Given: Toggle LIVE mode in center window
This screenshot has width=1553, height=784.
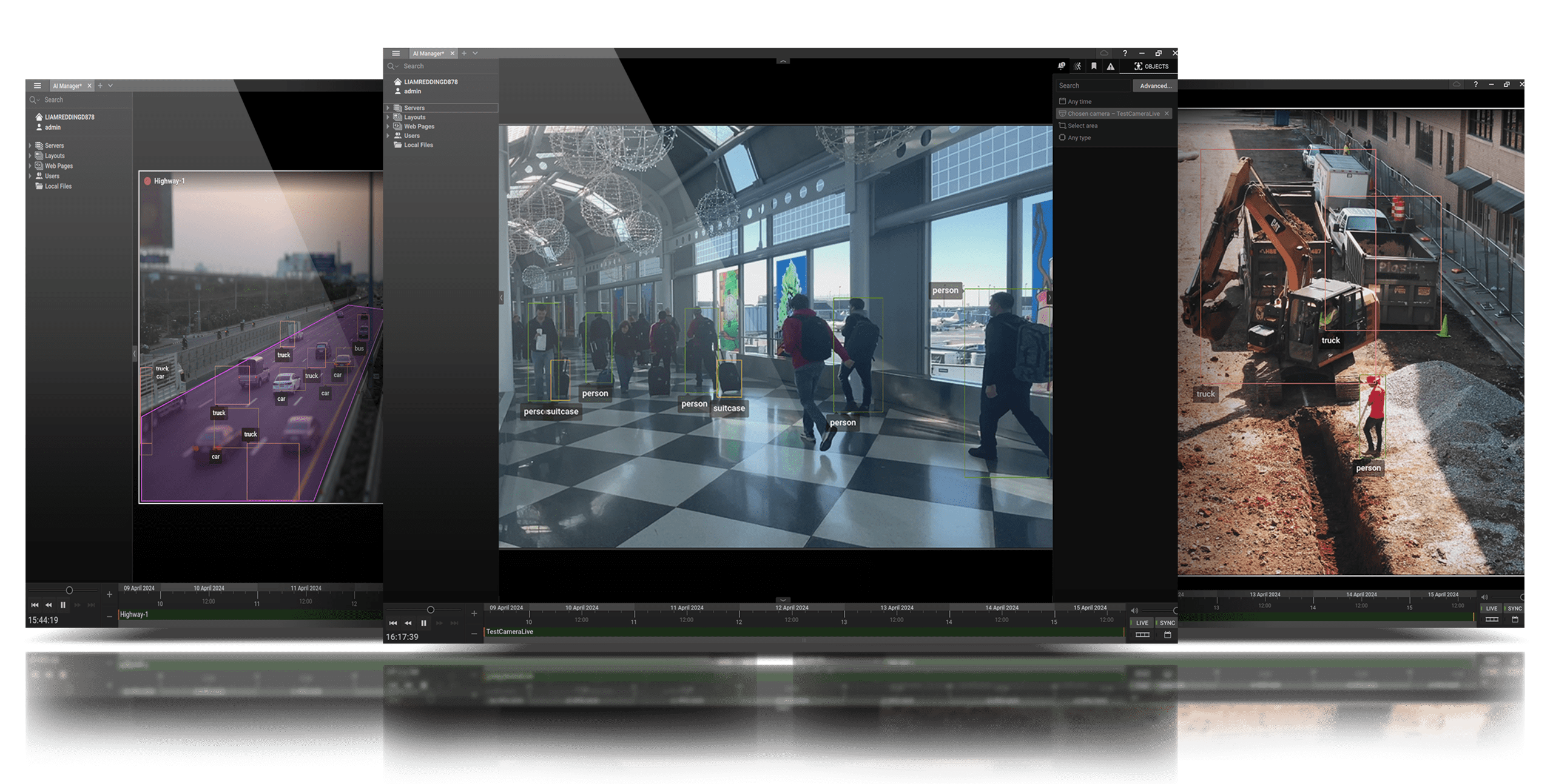Looking at the screenshot, I should (x=1142, y=623).
